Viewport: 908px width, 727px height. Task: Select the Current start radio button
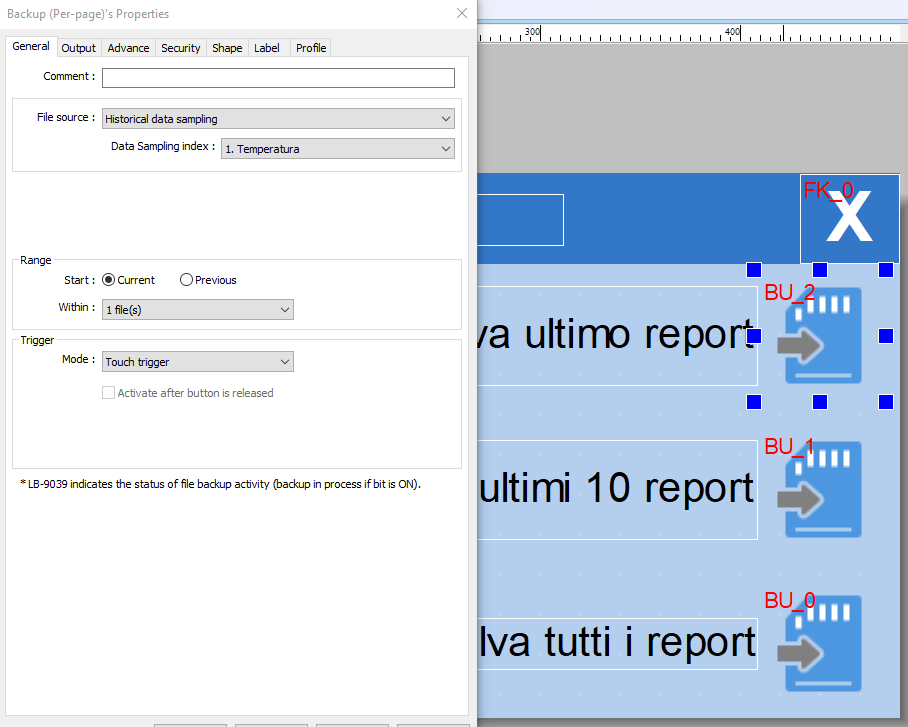(x=109, y=280)
